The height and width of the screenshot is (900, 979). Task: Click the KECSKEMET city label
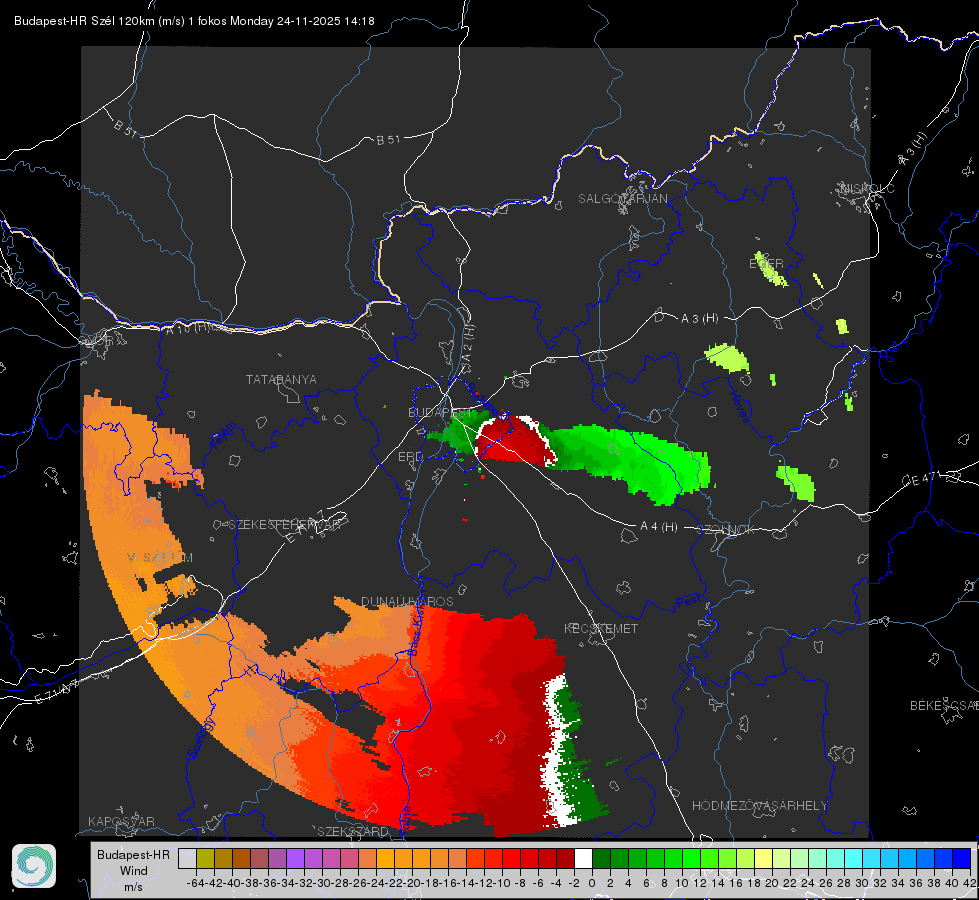pyautogui.click(x=601, y=629)
